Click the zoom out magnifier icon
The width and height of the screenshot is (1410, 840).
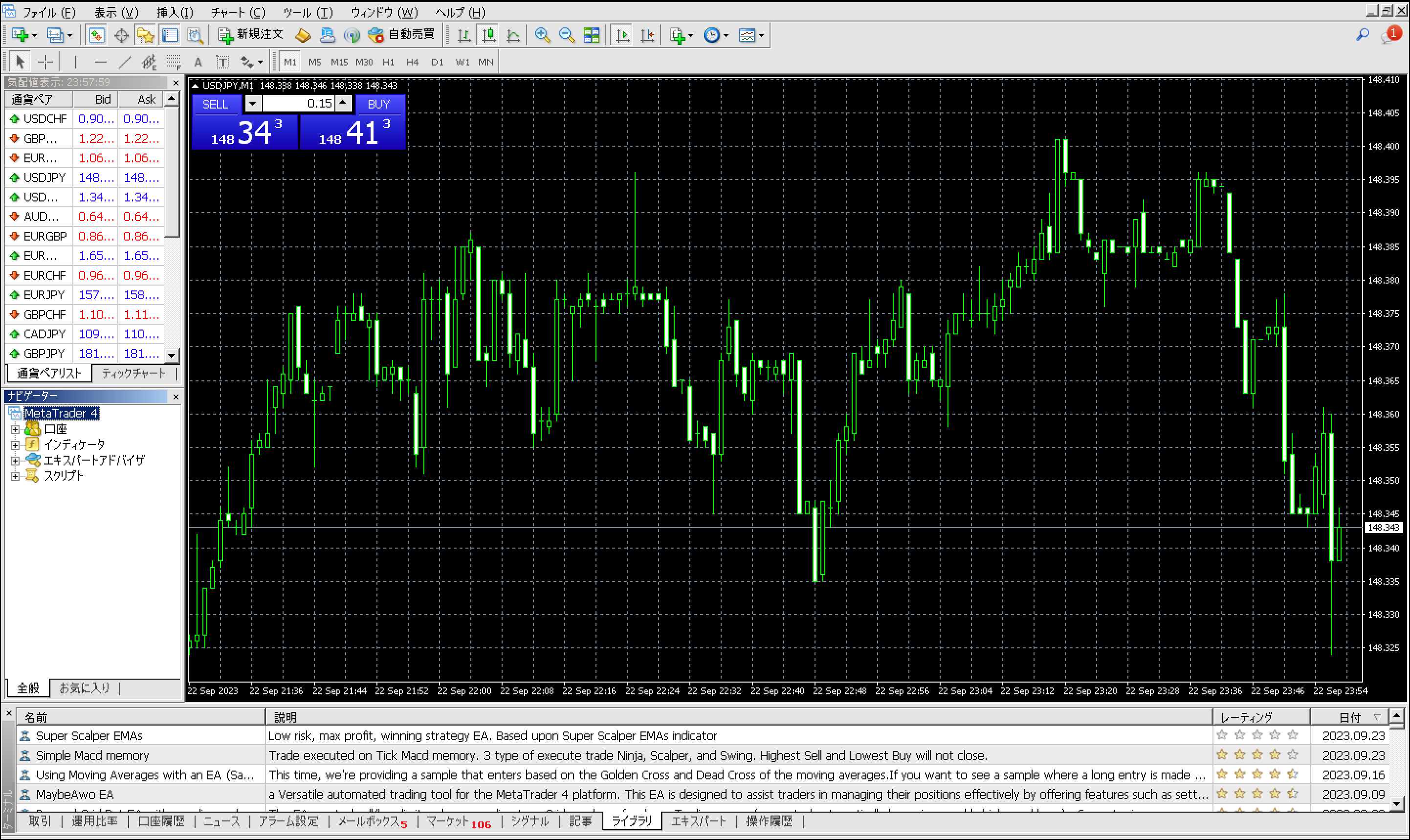click(566, 35)
